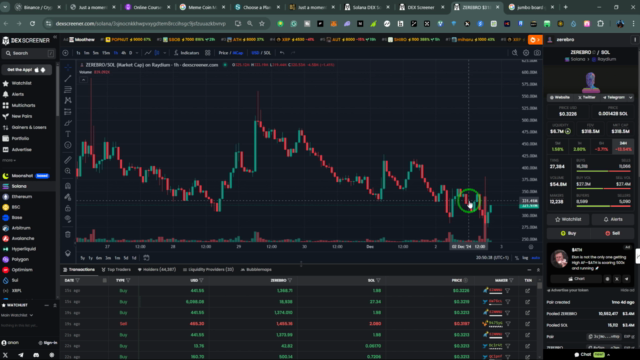
Task: Expand more items in left sidebar
Action: click(x=9, y=160)
